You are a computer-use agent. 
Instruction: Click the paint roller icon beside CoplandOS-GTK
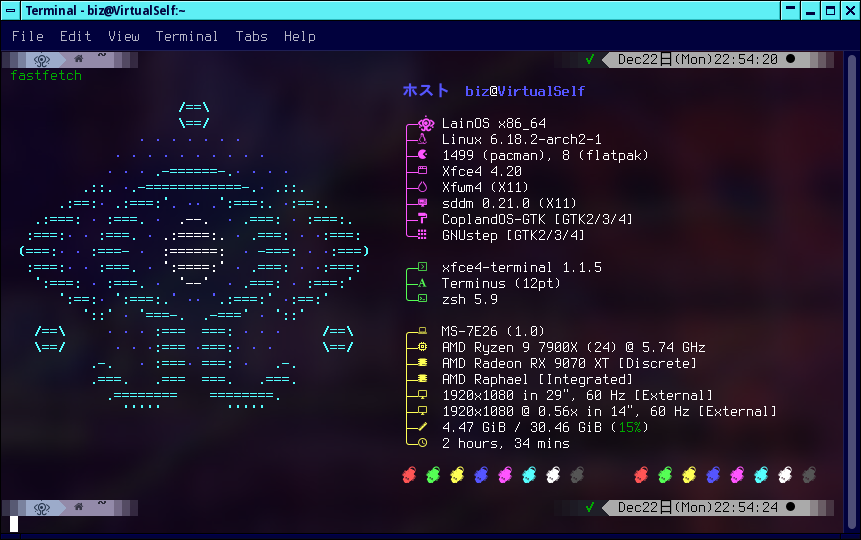tap(422, 218)
